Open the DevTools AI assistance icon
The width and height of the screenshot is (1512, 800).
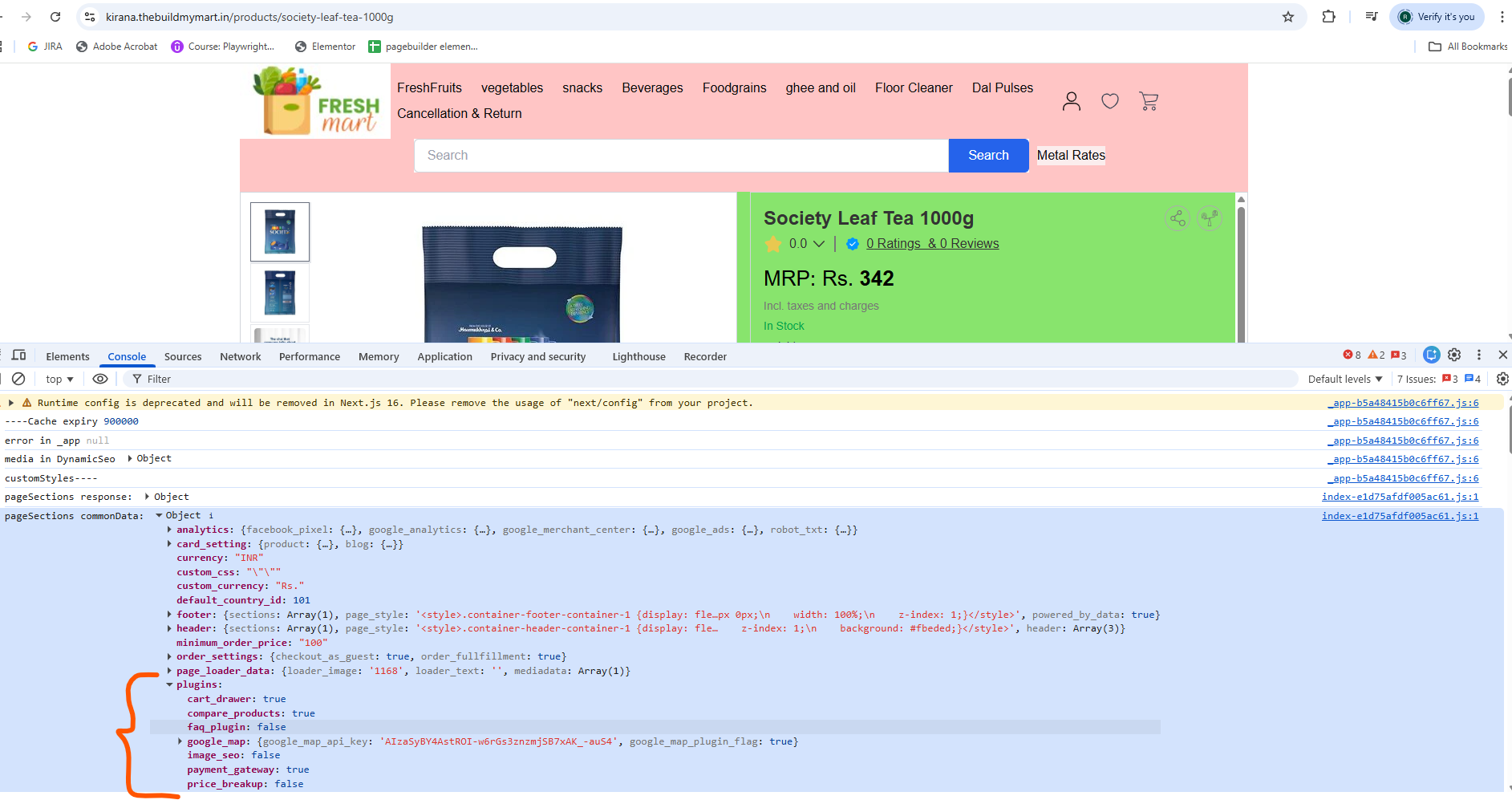pos(1432,355)
